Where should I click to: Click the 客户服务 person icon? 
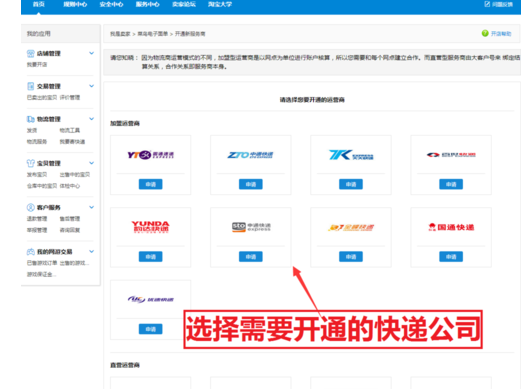30,208
